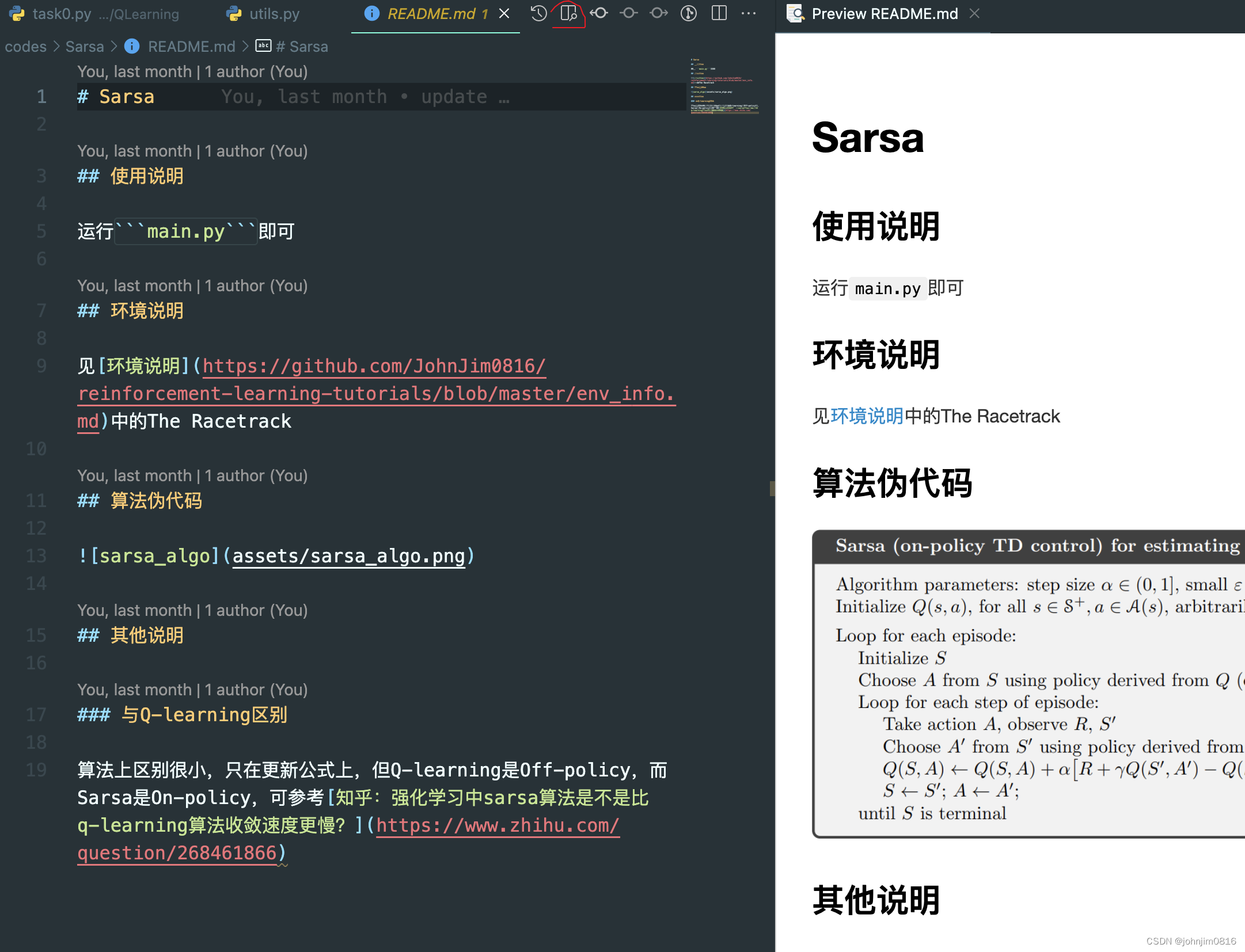Screen dimensions: 1245x952
Task: Expand the README.md breadcrumb entry
Action: 191,46
